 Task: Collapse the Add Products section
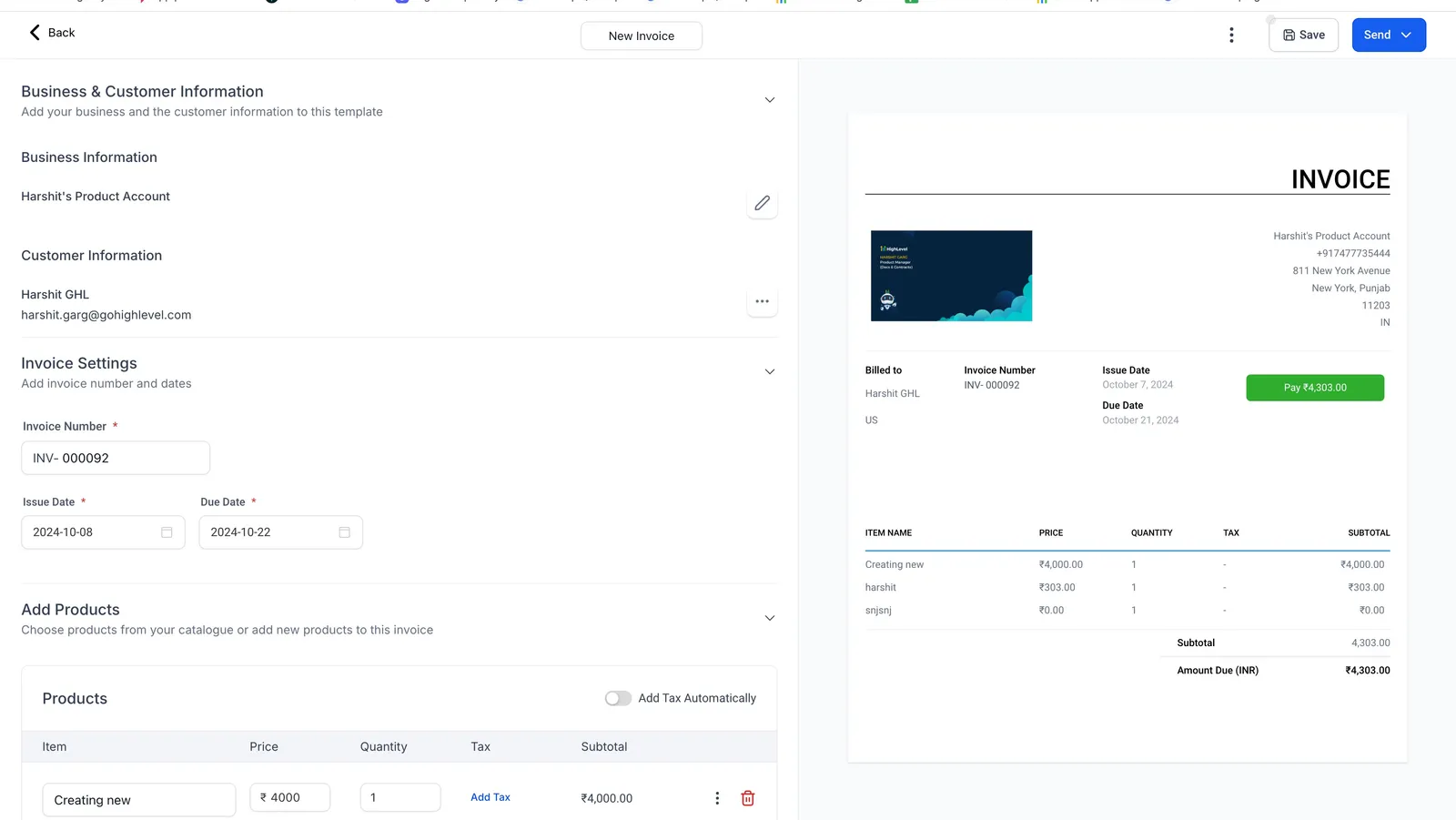point(770,618)
